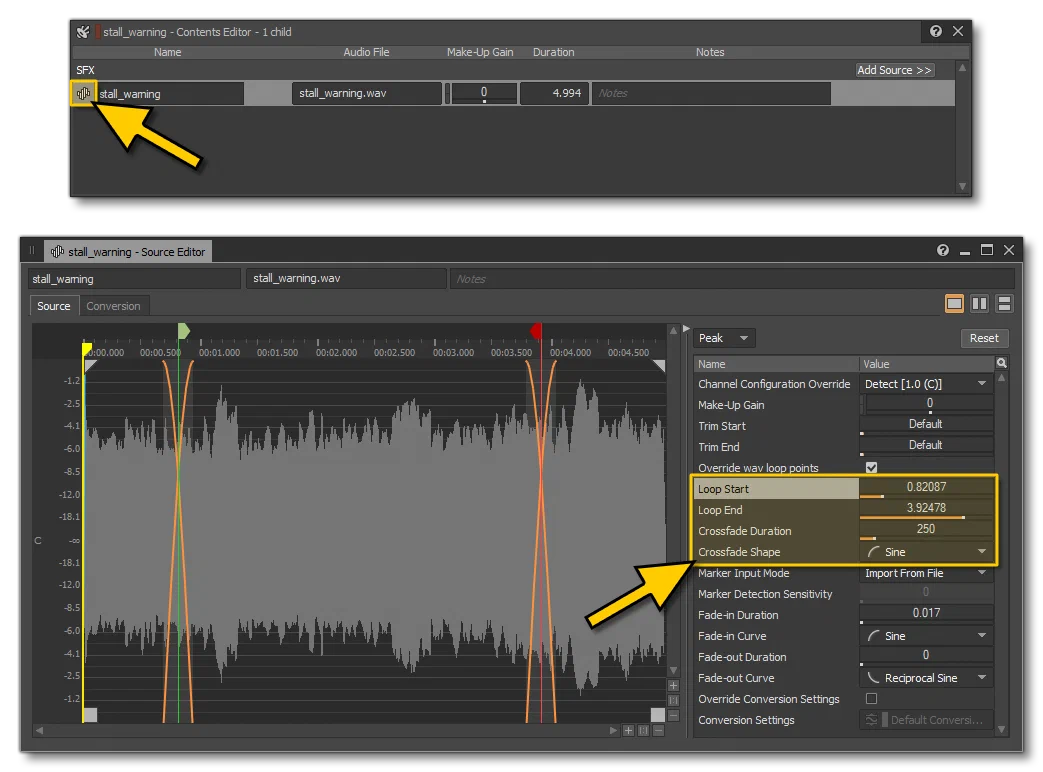Select the Marker Detection Sensitivity row label
The width and height of the screenshot is (1043, 772).
point(765,594)
